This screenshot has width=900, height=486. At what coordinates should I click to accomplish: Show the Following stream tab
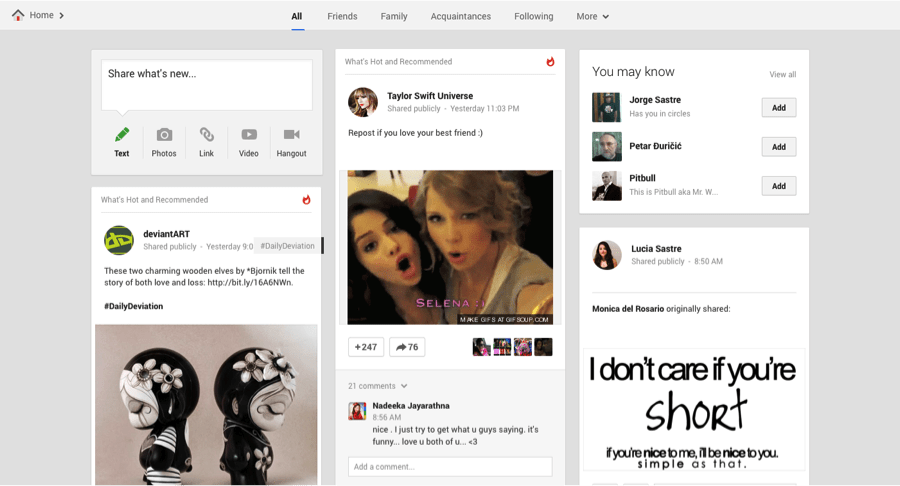tap(534, 16)
